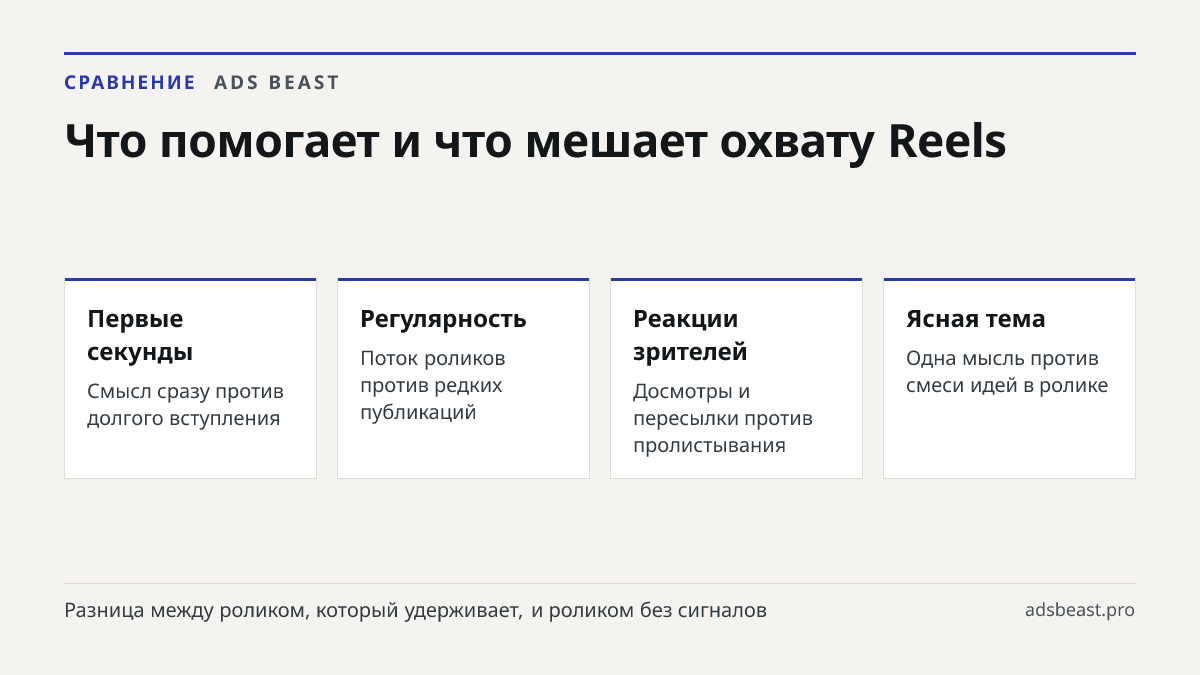Click the text 'Досмотры и пересылки против пролистывания'

point(723,418)
